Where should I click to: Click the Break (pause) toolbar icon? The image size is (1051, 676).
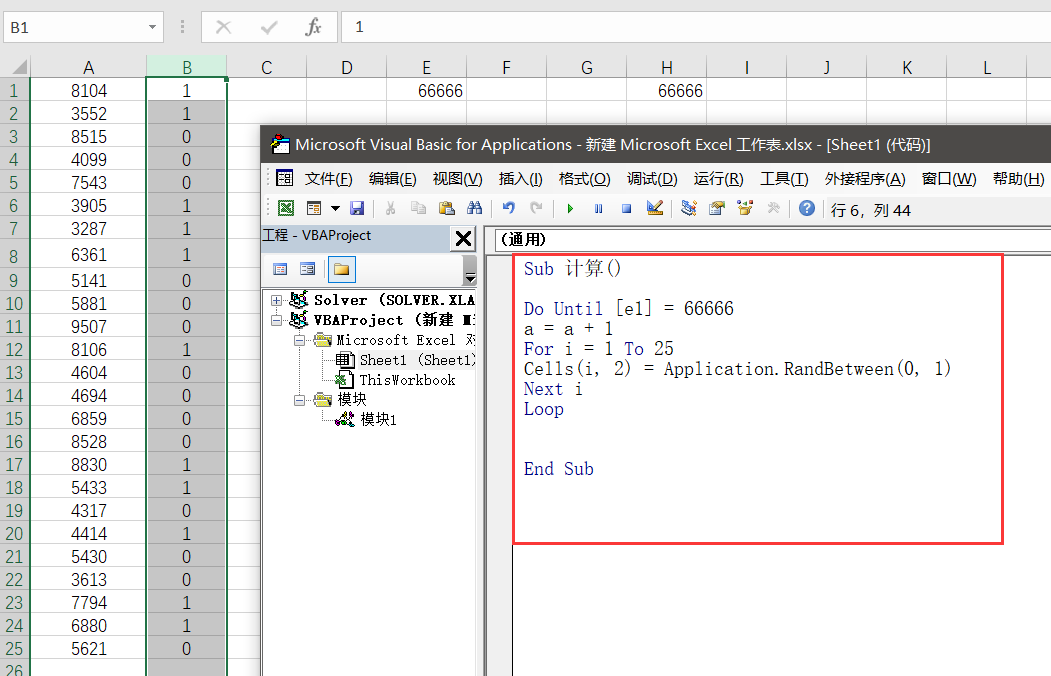598,209
